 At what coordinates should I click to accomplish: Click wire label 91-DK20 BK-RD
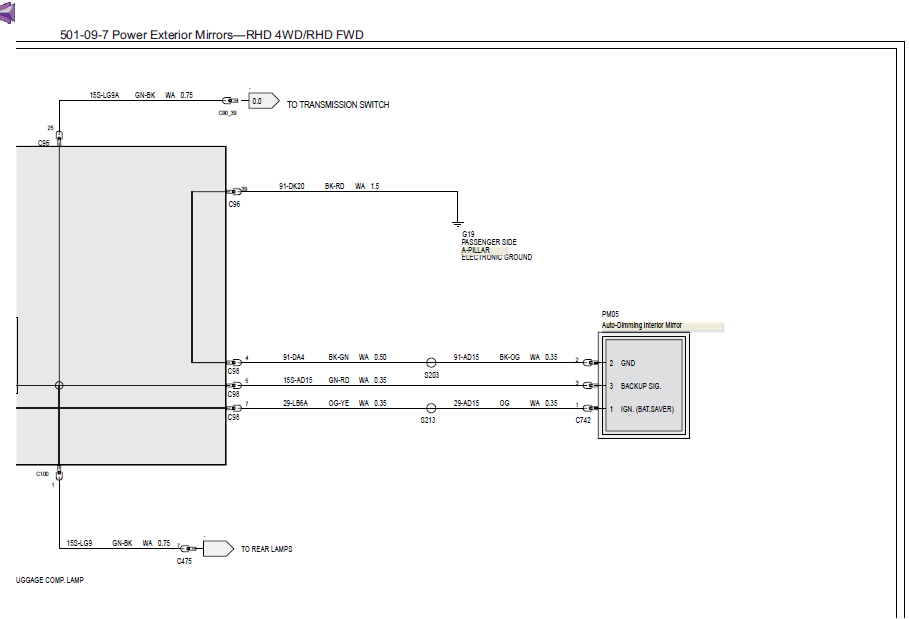pyautogui.click(x=312, y=186)
